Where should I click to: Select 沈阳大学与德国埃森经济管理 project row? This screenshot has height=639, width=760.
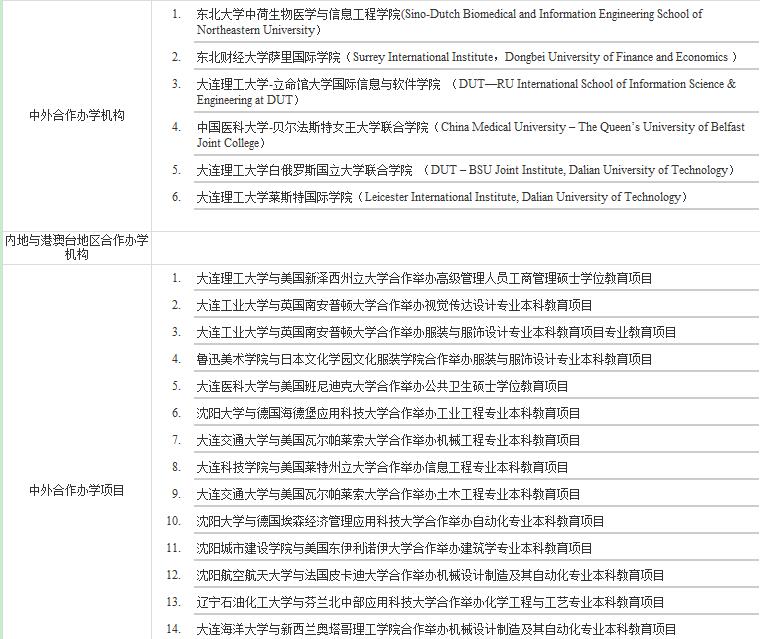tap(400, 521)
